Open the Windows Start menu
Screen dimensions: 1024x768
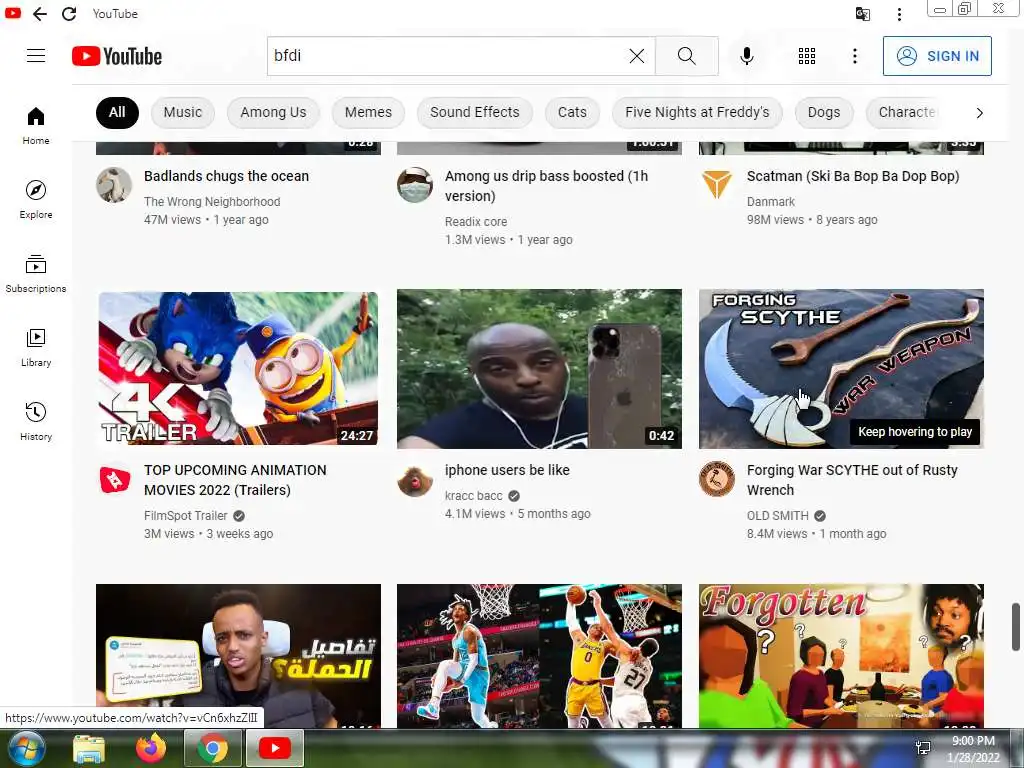click(26, 748)
